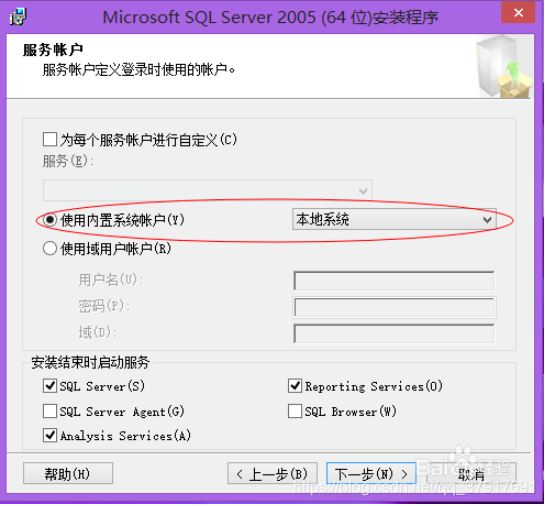
Task: Click the 安装结束时启动服务 group label
Action: (90, 363)
